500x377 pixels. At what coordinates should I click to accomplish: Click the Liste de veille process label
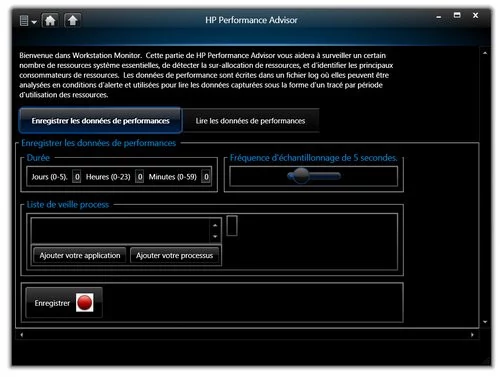(68, 205)
